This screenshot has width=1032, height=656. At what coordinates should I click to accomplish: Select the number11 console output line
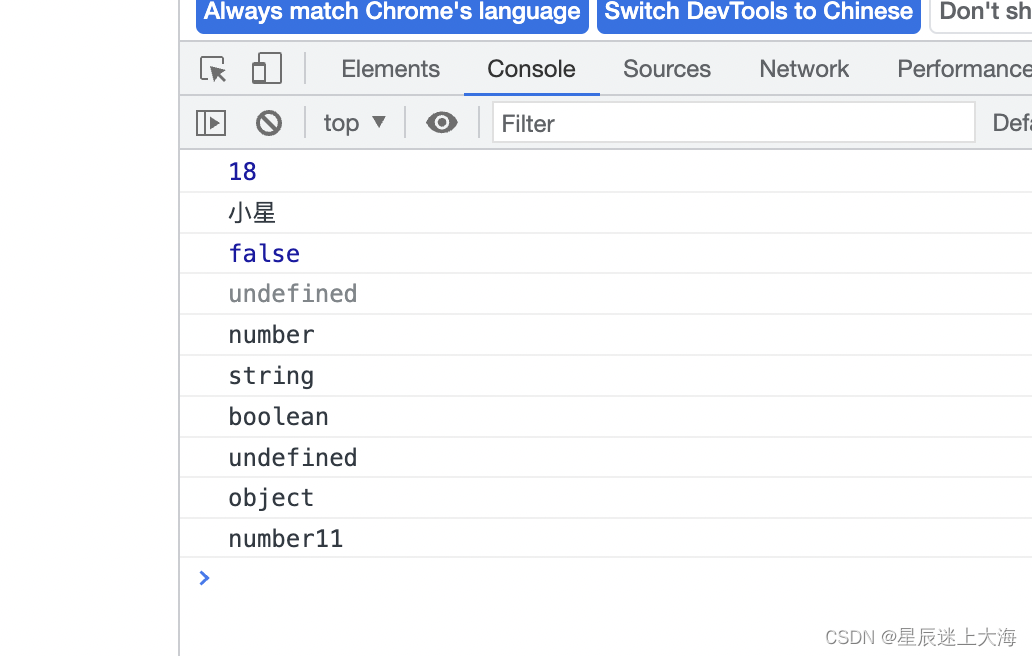[x=606, y=538]
